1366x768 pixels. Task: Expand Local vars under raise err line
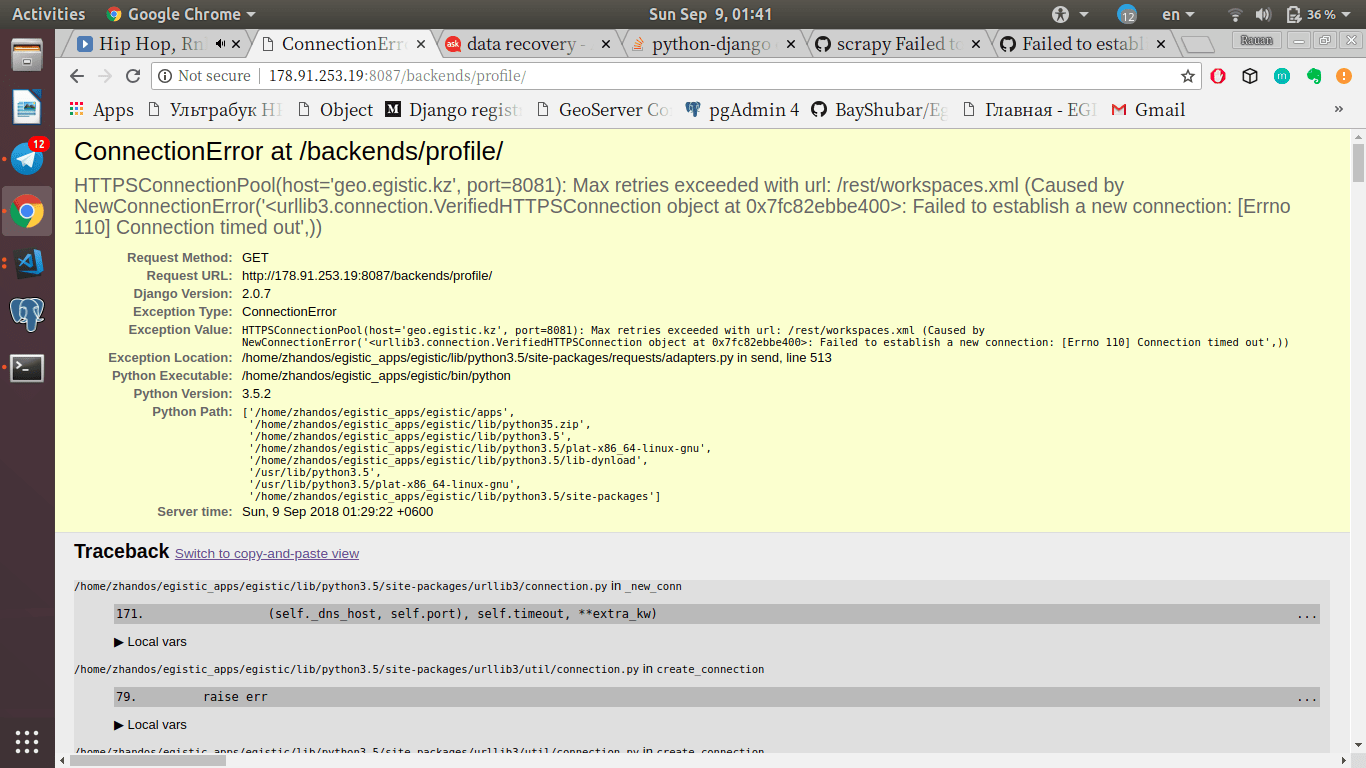[151, 724]
